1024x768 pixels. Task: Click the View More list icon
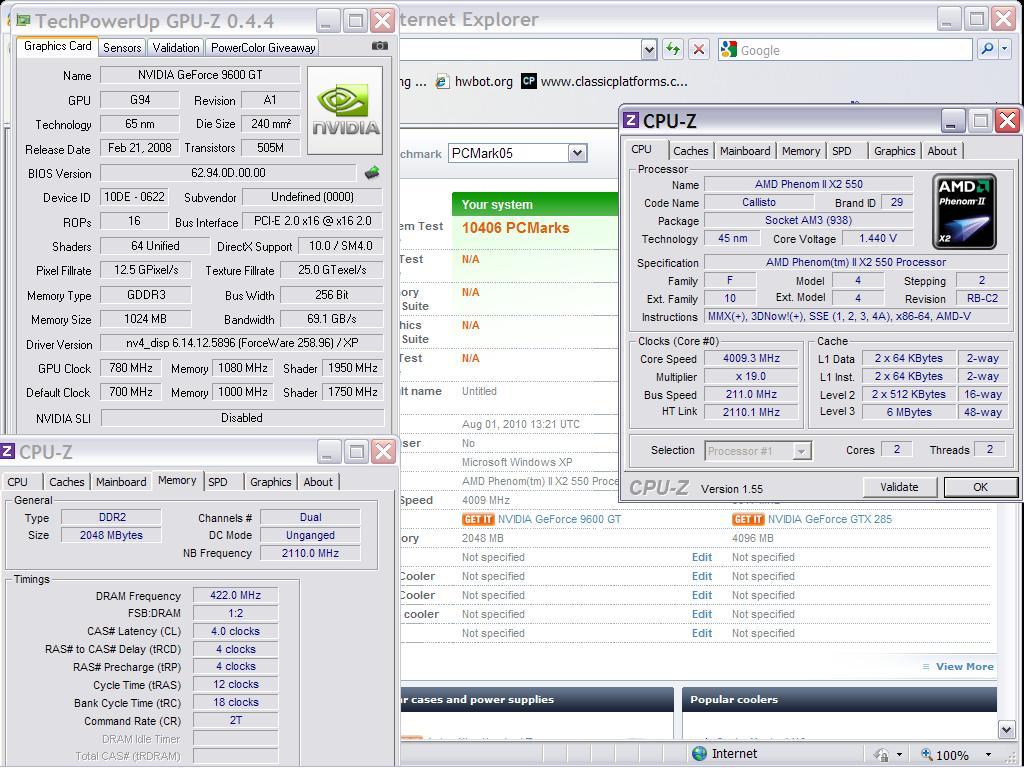pos(925,667)
